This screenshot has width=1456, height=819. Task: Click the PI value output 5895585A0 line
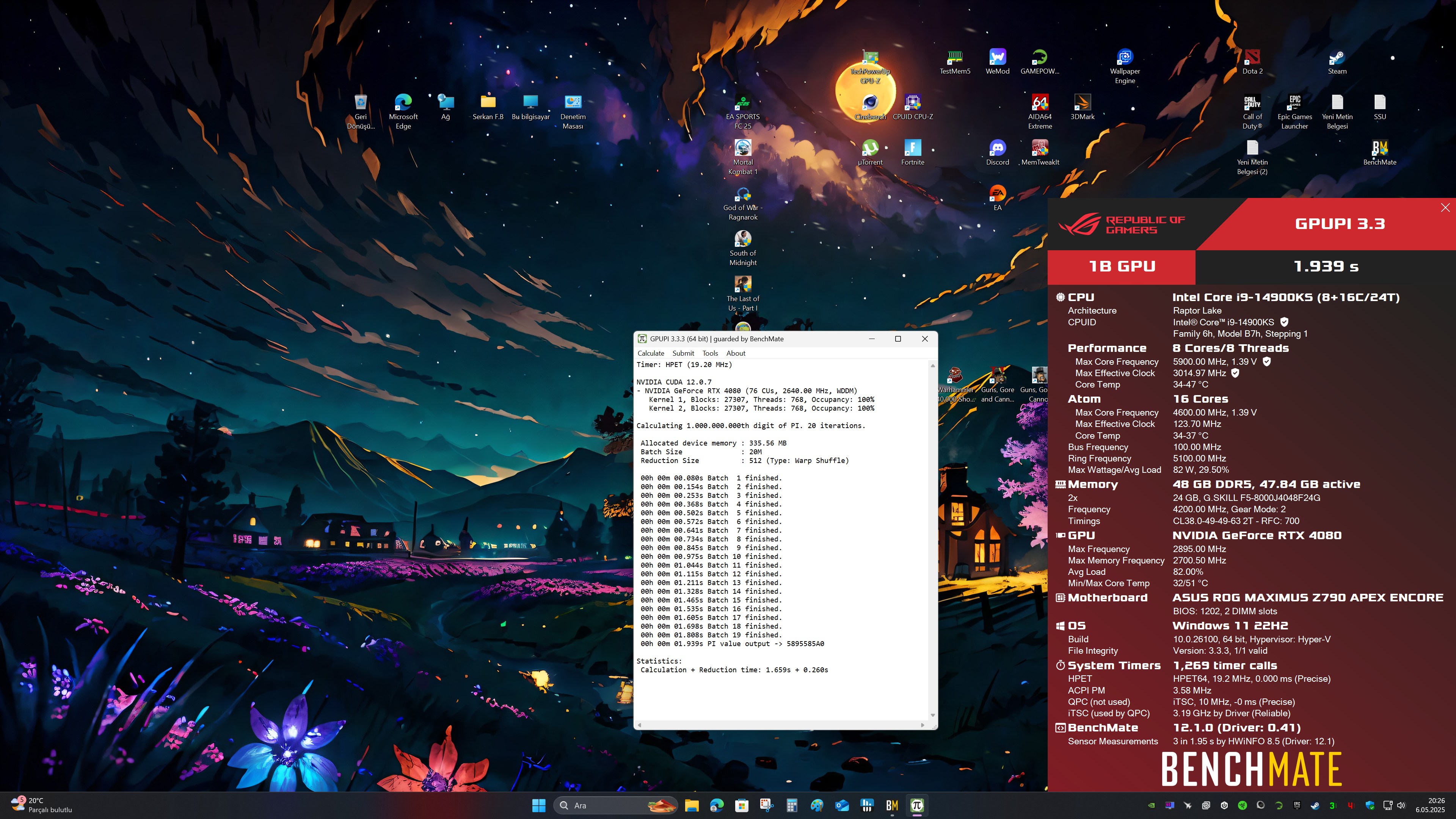[x=732, y=644]
